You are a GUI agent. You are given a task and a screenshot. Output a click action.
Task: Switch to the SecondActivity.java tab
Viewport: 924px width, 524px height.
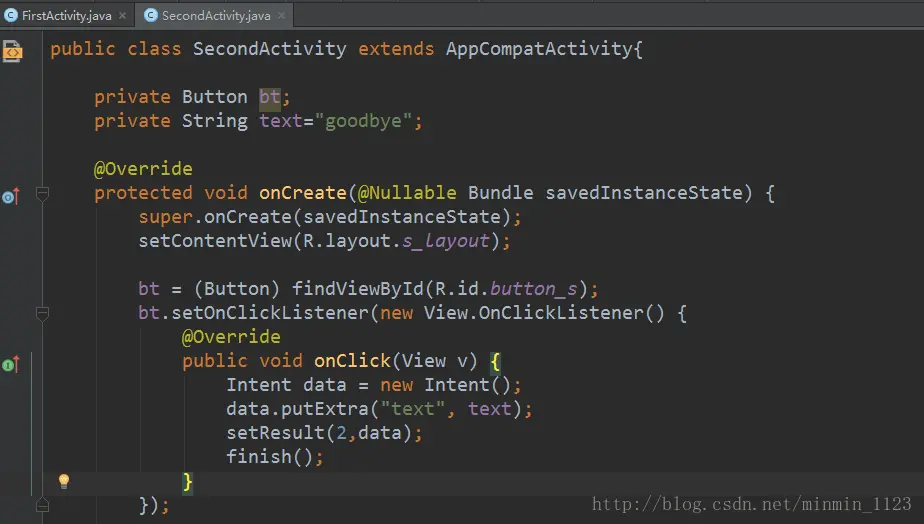point(214,15)
